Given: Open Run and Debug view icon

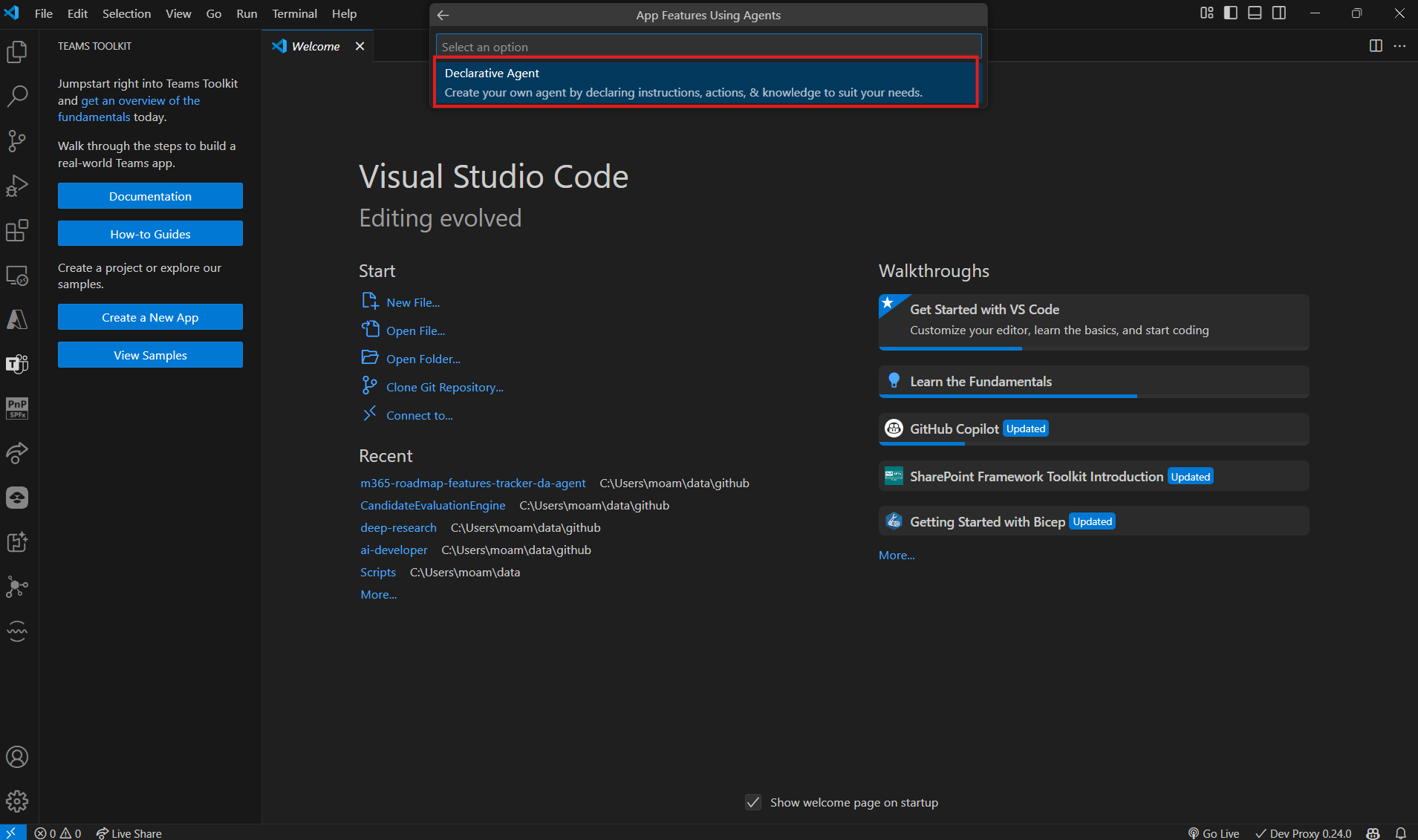Looking at the screenshot, I should click(x=17, y=186).
